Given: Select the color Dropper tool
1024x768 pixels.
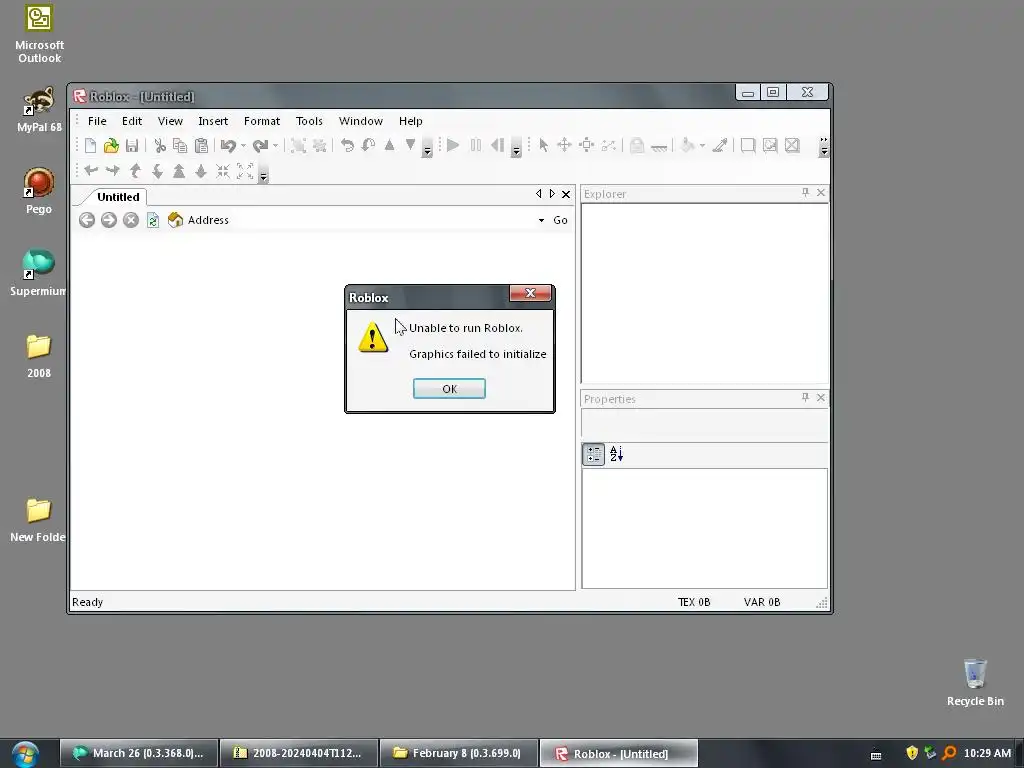Looking at the screenshot, I should pos(720,145).
